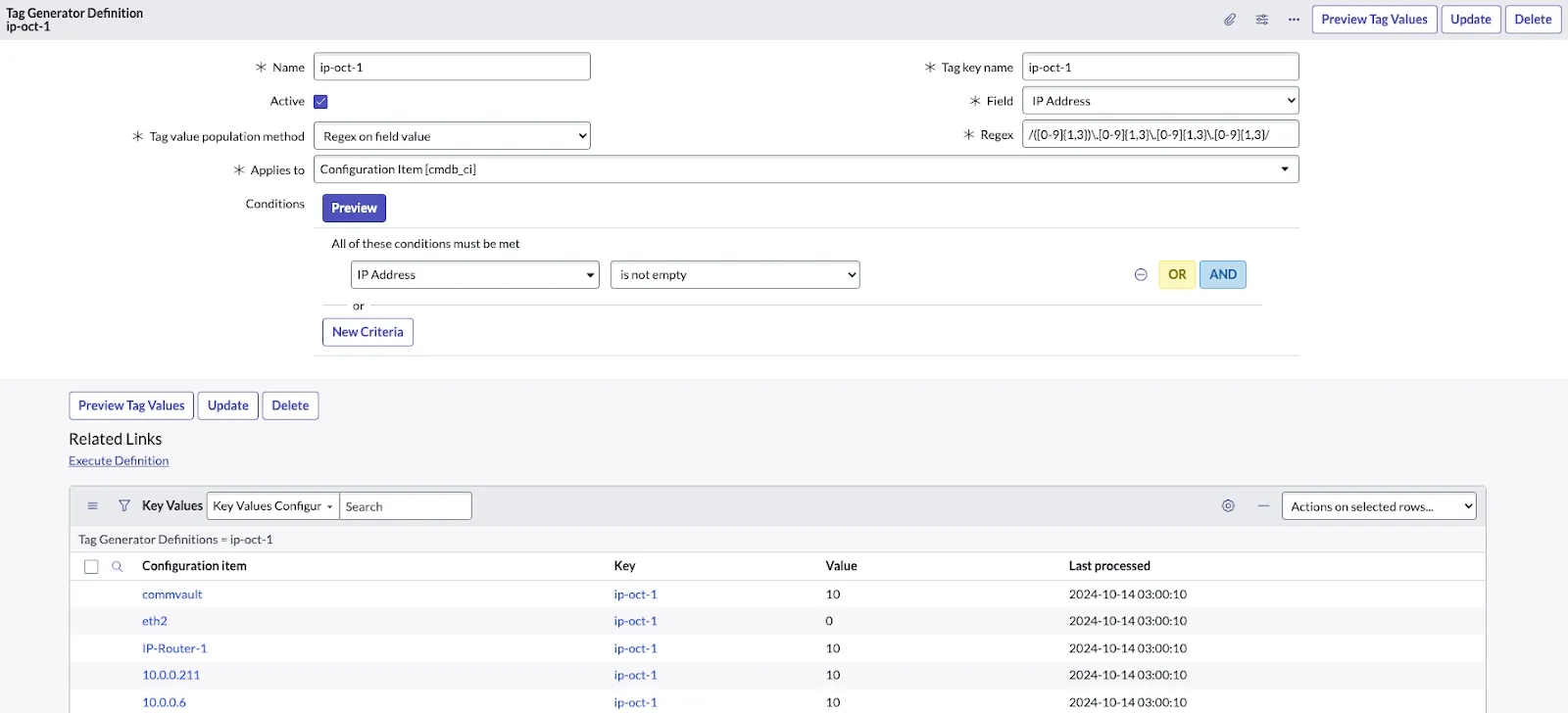Click the bottom Preview Tag Values button
The image size is (1568, 713).
[x=131, y=405]
